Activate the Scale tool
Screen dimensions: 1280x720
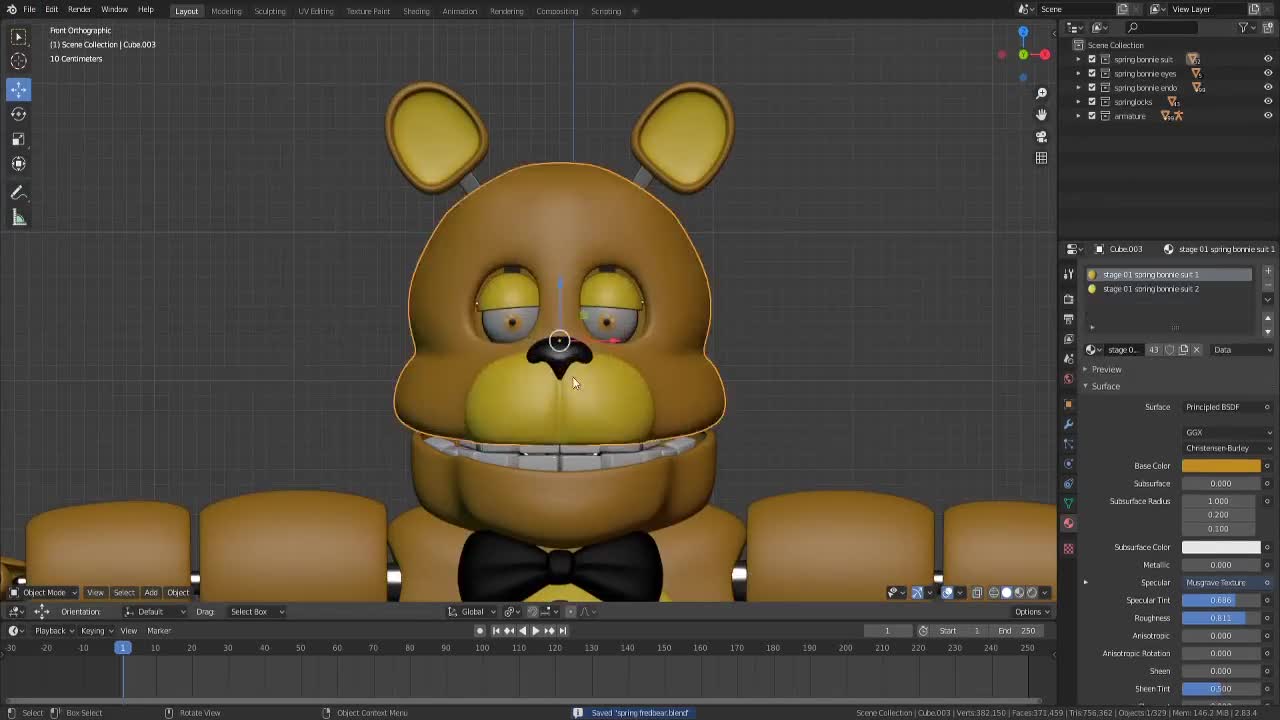(x=18, y=139)
